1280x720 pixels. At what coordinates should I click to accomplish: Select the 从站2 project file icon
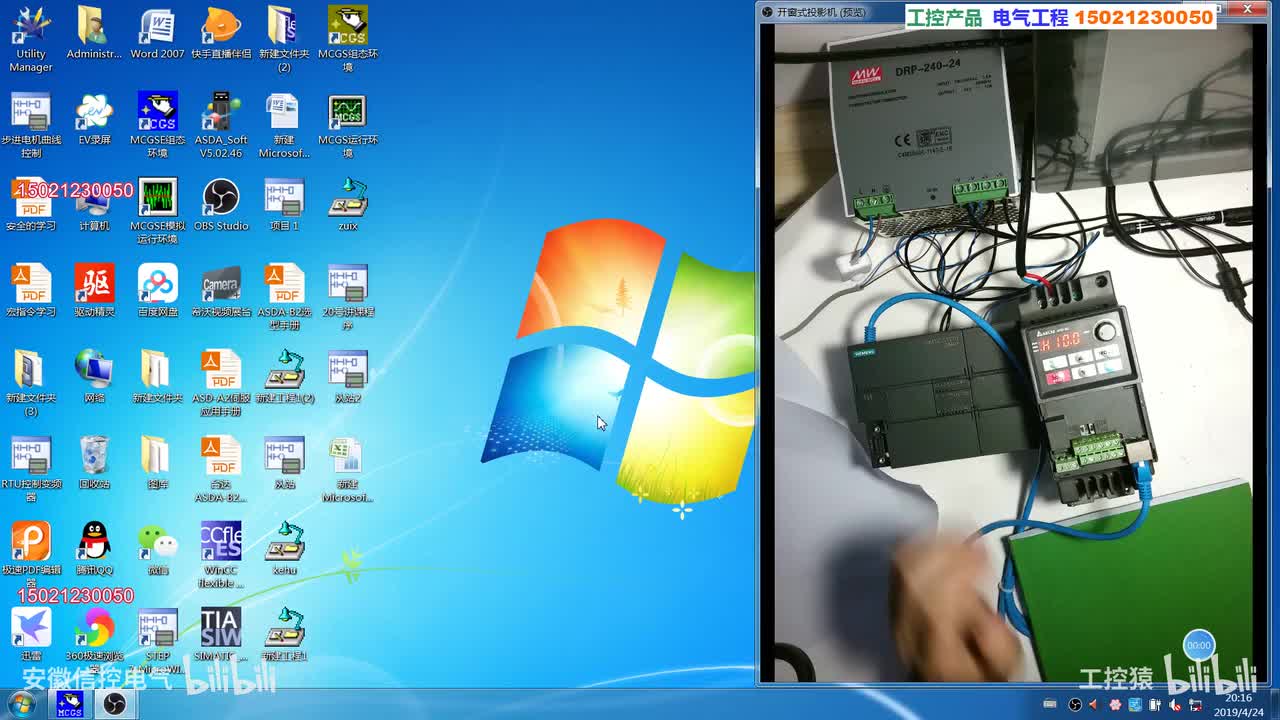[x=347, y=378]
